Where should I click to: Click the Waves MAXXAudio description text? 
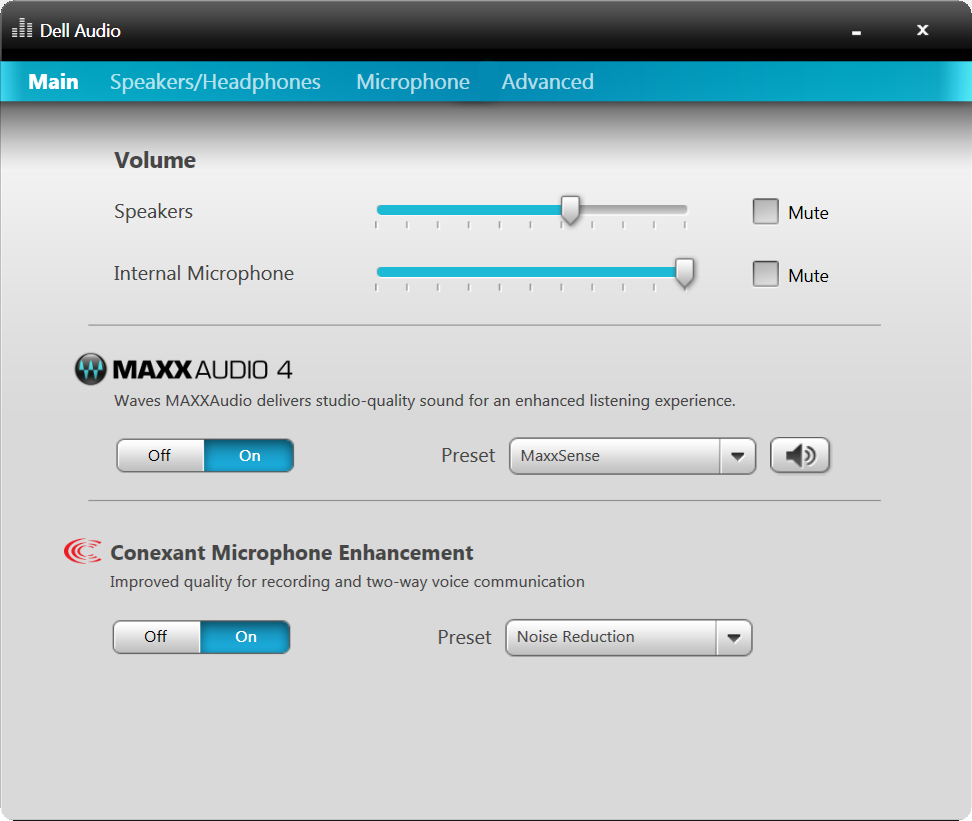[x=425, y=401]
